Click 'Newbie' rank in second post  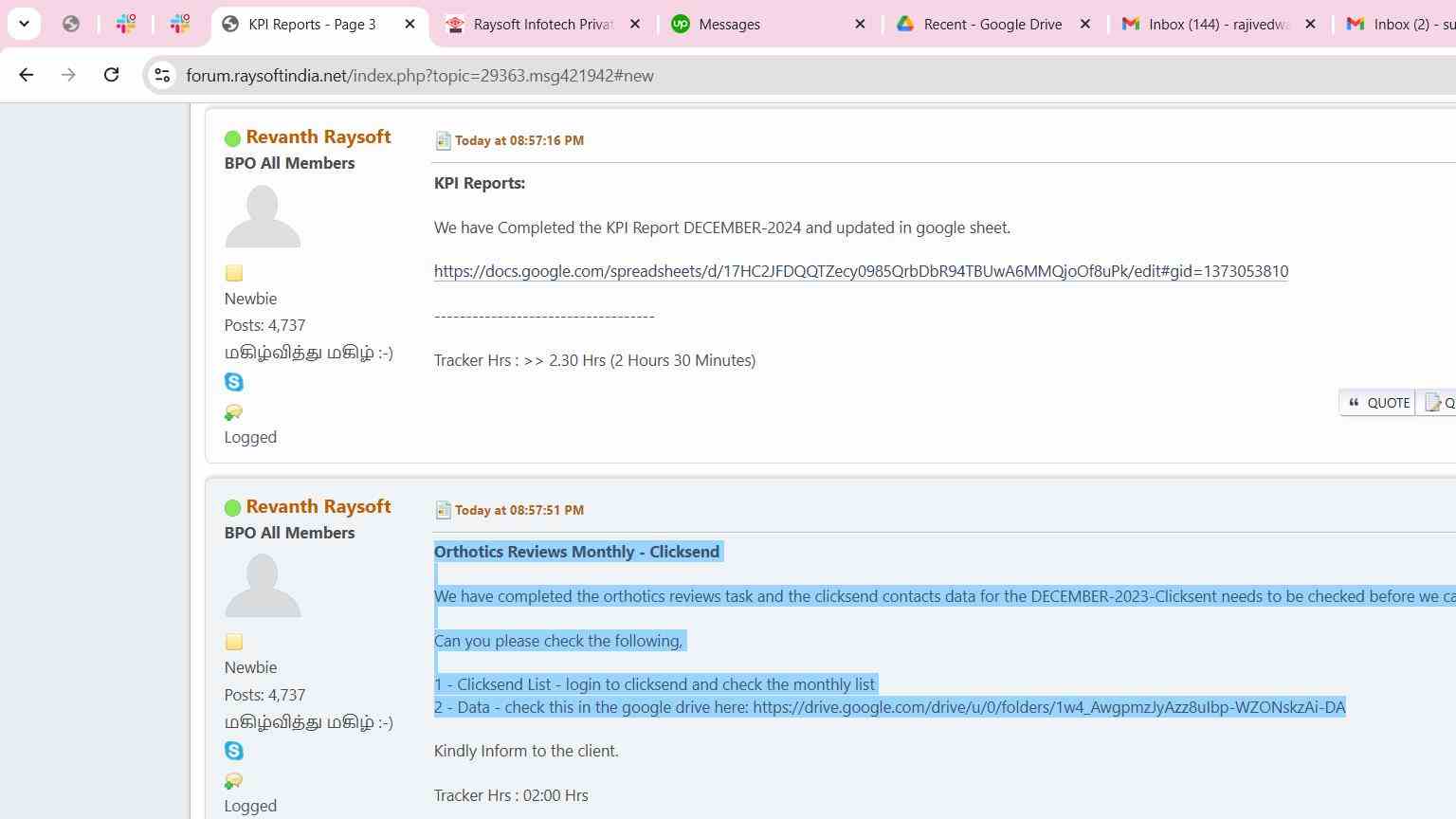[250, 667]
